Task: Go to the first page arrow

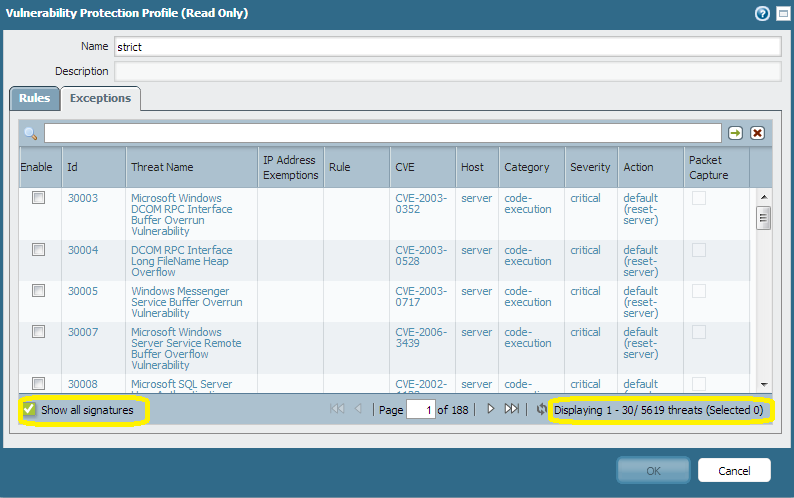Action: point(337,409)
